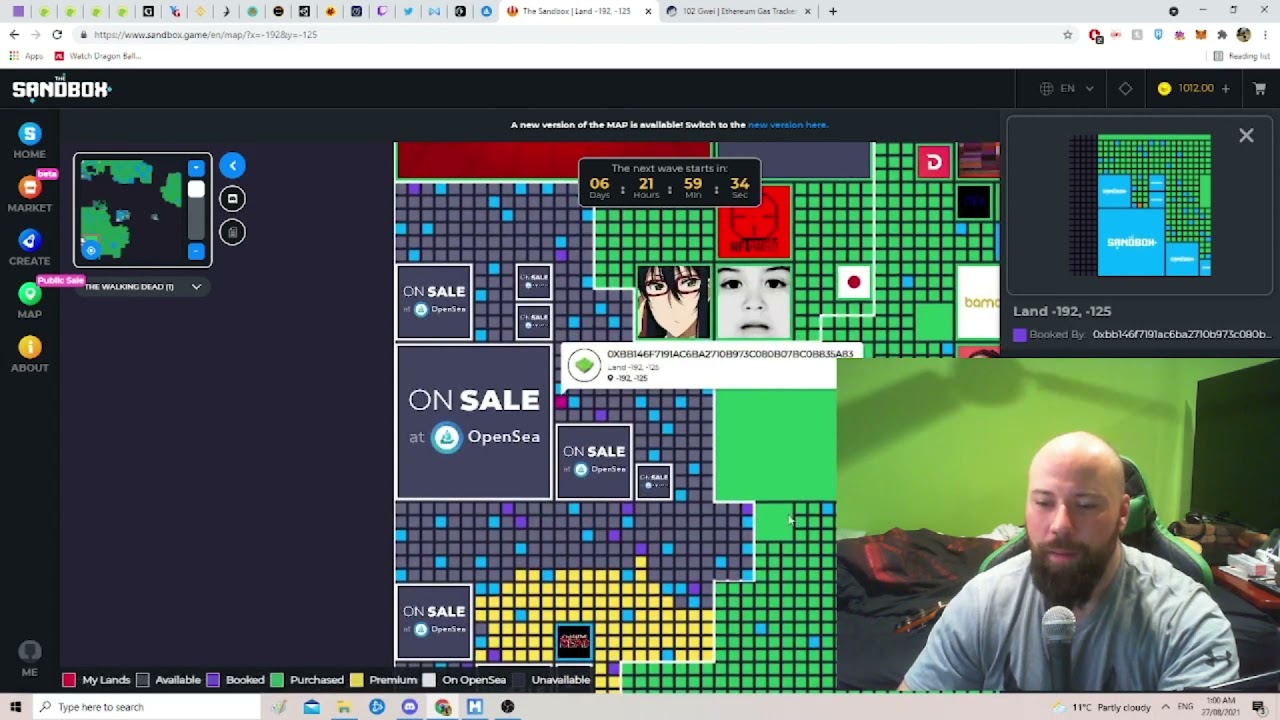Click the upper blue minimap zoom button

(x=196, y=168)
